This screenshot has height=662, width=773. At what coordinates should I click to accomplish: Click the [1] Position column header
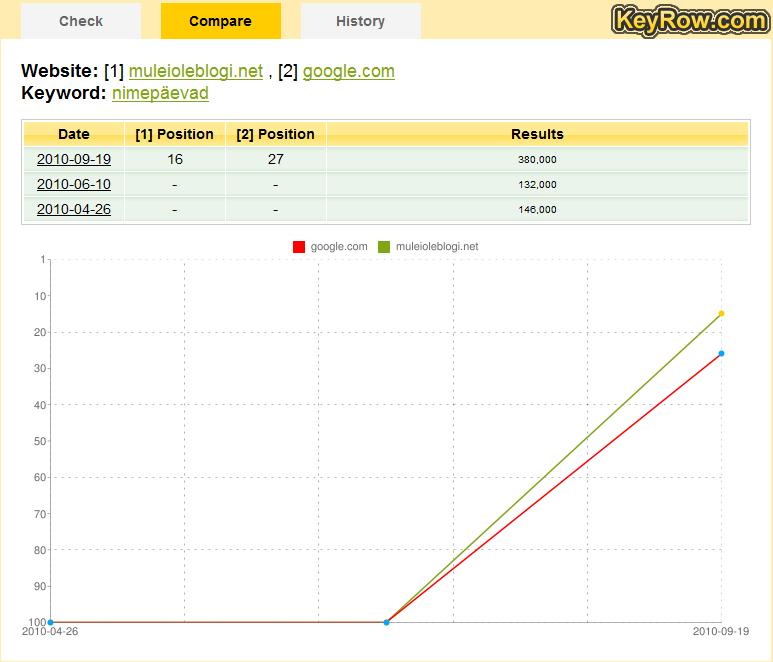(175, 134)
